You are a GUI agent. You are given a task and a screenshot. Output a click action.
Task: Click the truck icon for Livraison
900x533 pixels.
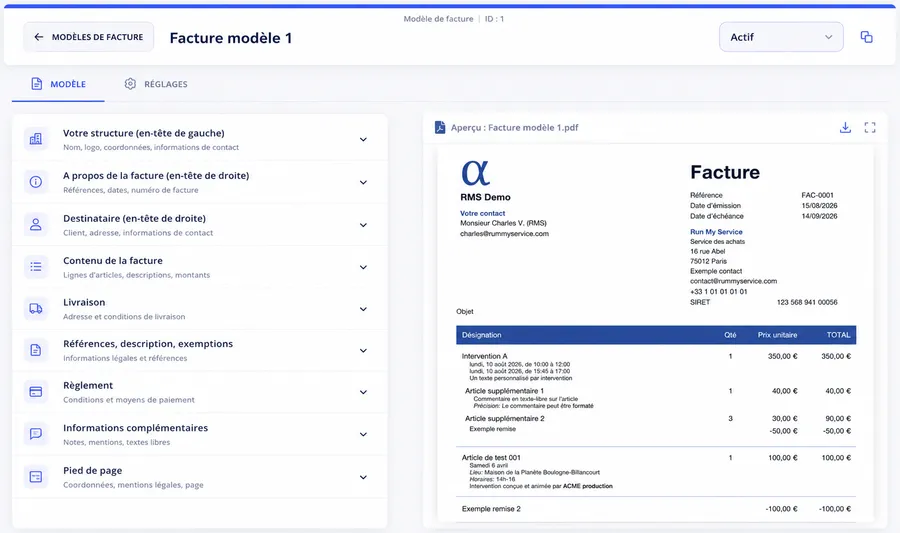(36, 309)
